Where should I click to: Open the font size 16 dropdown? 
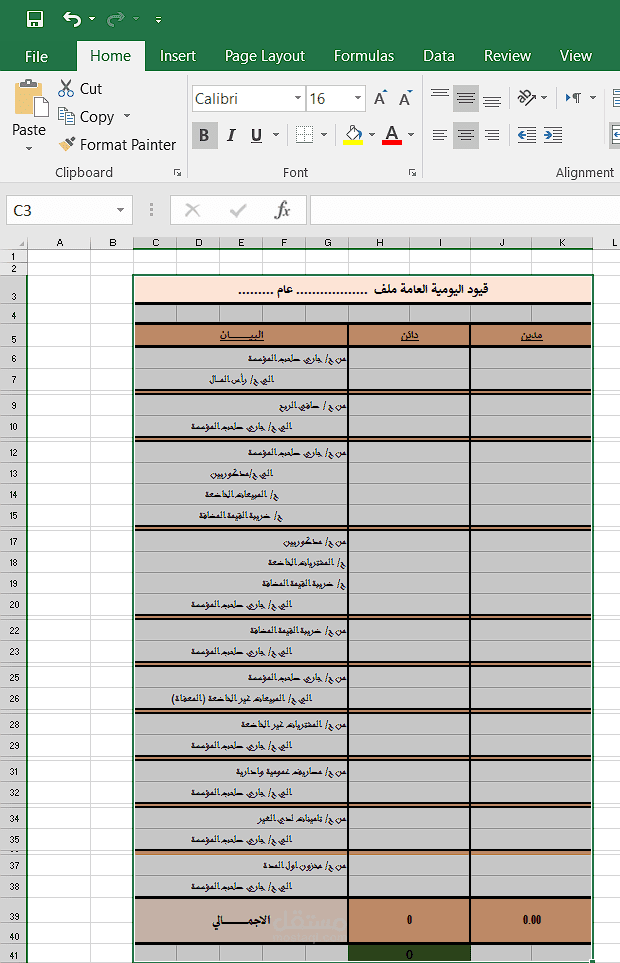click(357, 98)
